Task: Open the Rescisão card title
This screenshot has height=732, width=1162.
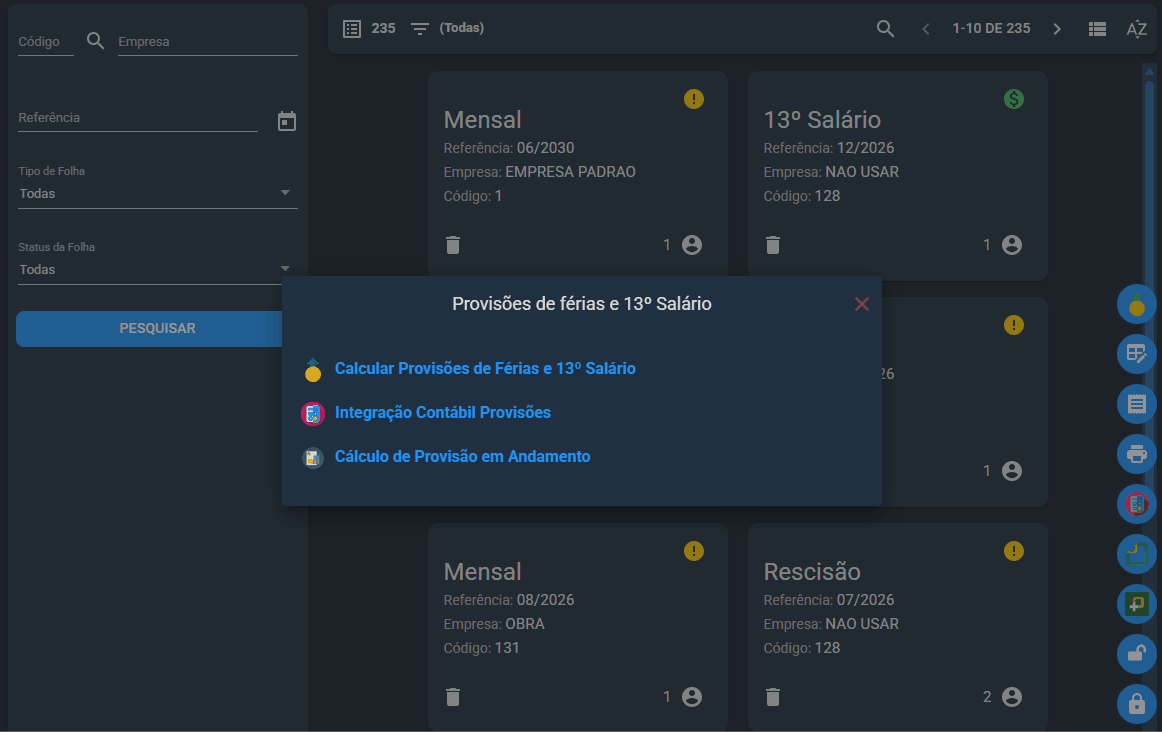Action: (x=812, y=572)
